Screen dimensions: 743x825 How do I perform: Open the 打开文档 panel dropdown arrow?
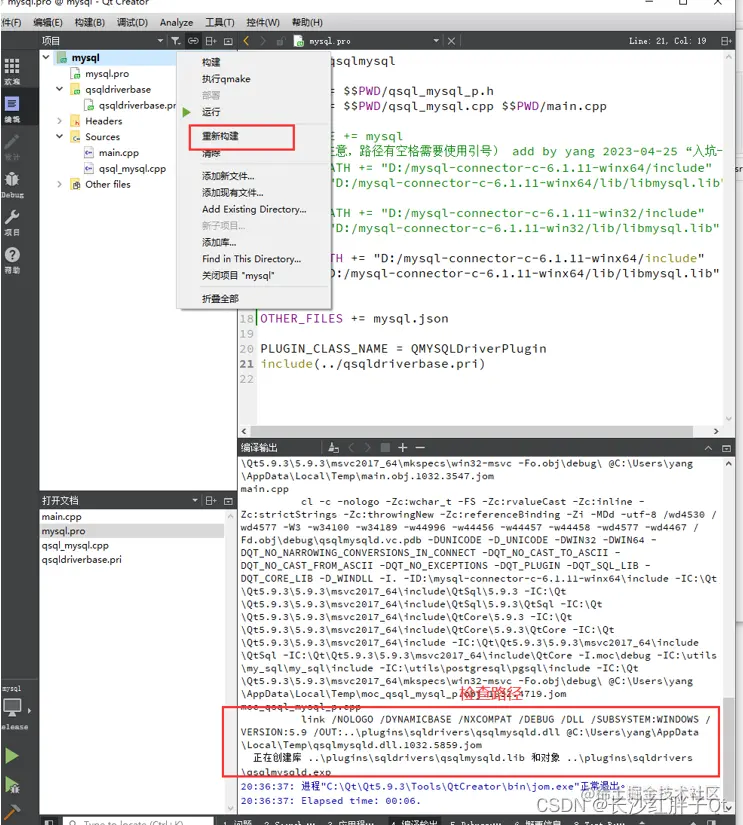[x=195, y=500]
